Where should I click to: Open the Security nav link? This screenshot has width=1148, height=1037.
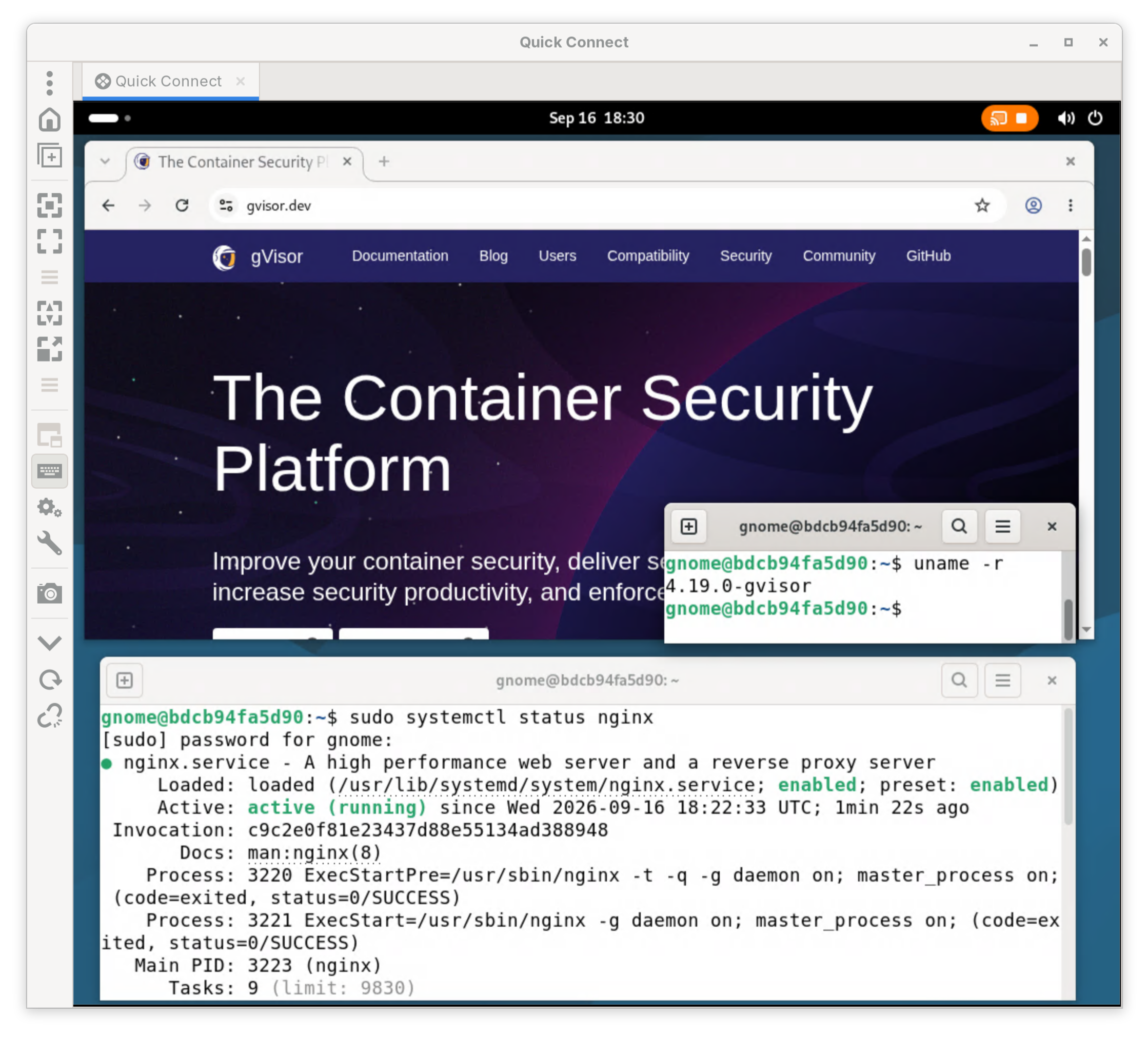pos(746,256)
